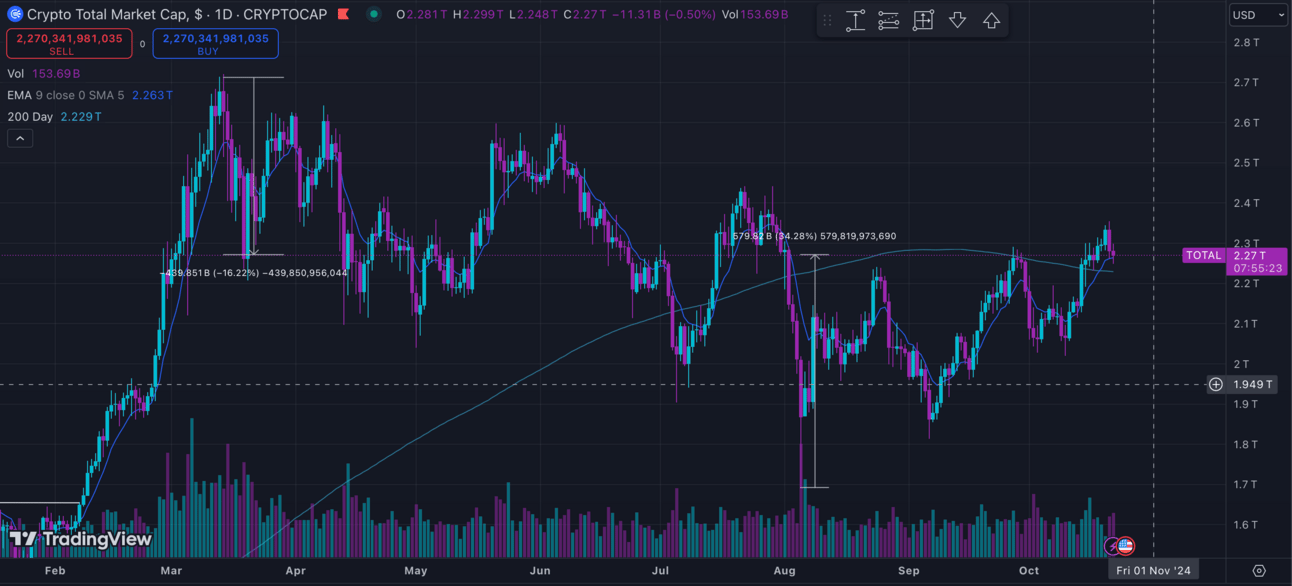Viewport: 1292px width, 586px height.
Task: Open the chart settings hexagon gear icon
Action: tap(1259, 571)
